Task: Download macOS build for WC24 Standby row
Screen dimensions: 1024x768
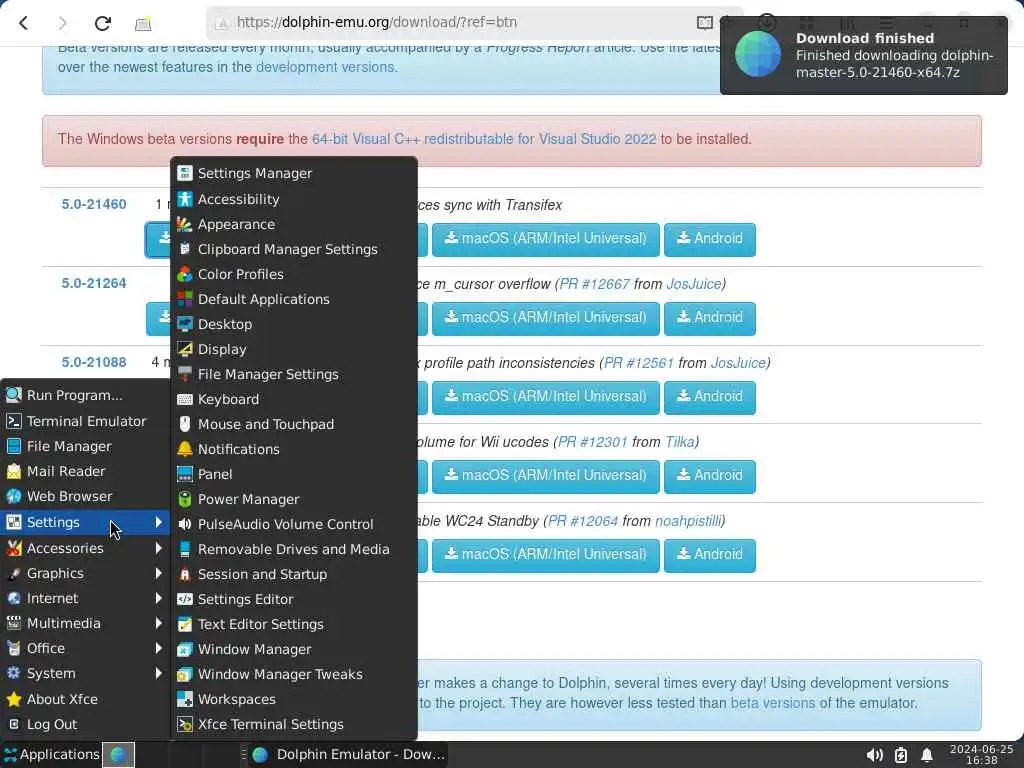Action: 545,555
